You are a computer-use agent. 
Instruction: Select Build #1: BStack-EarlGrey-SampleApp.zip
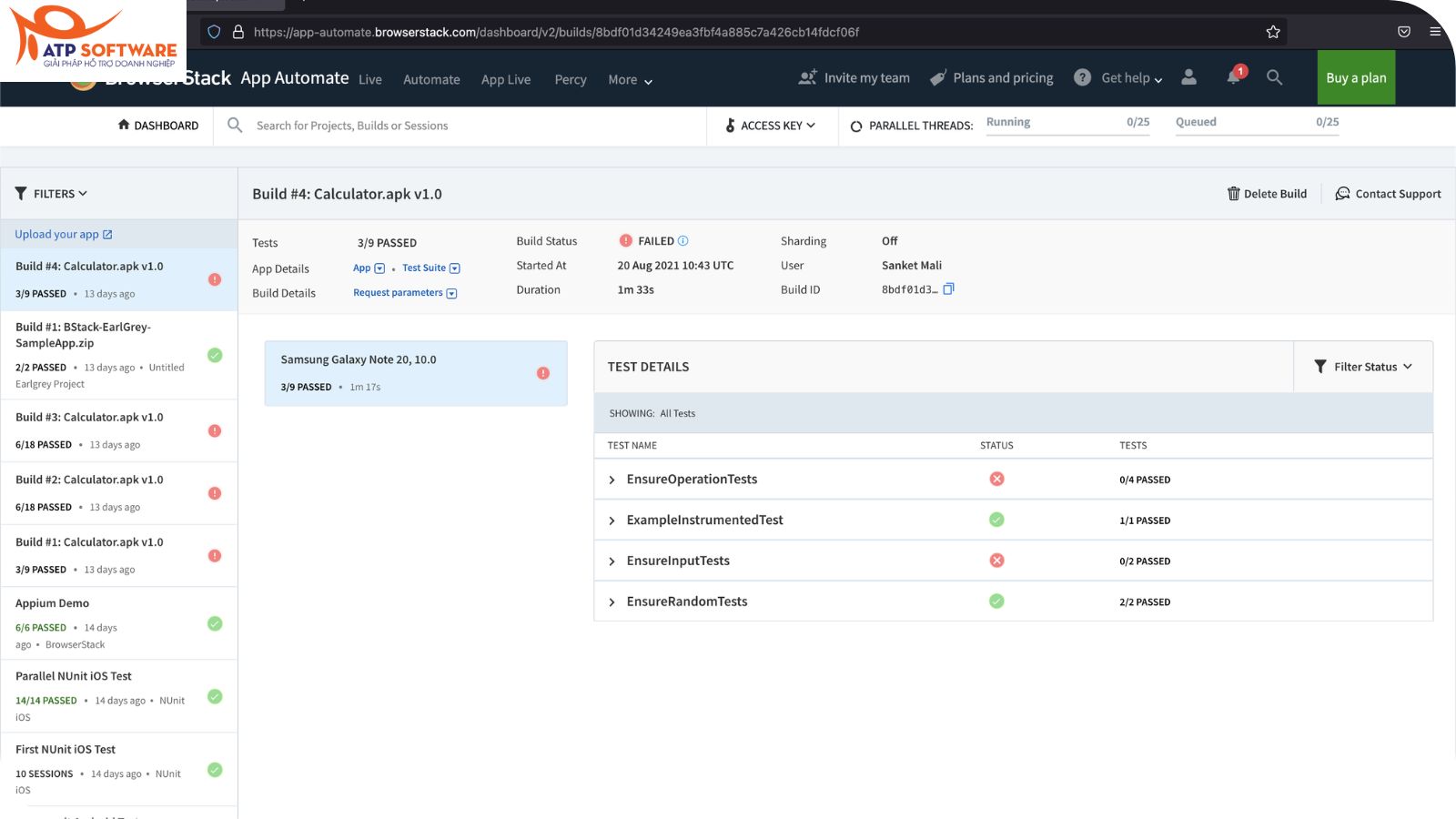[x=118, y=355]
